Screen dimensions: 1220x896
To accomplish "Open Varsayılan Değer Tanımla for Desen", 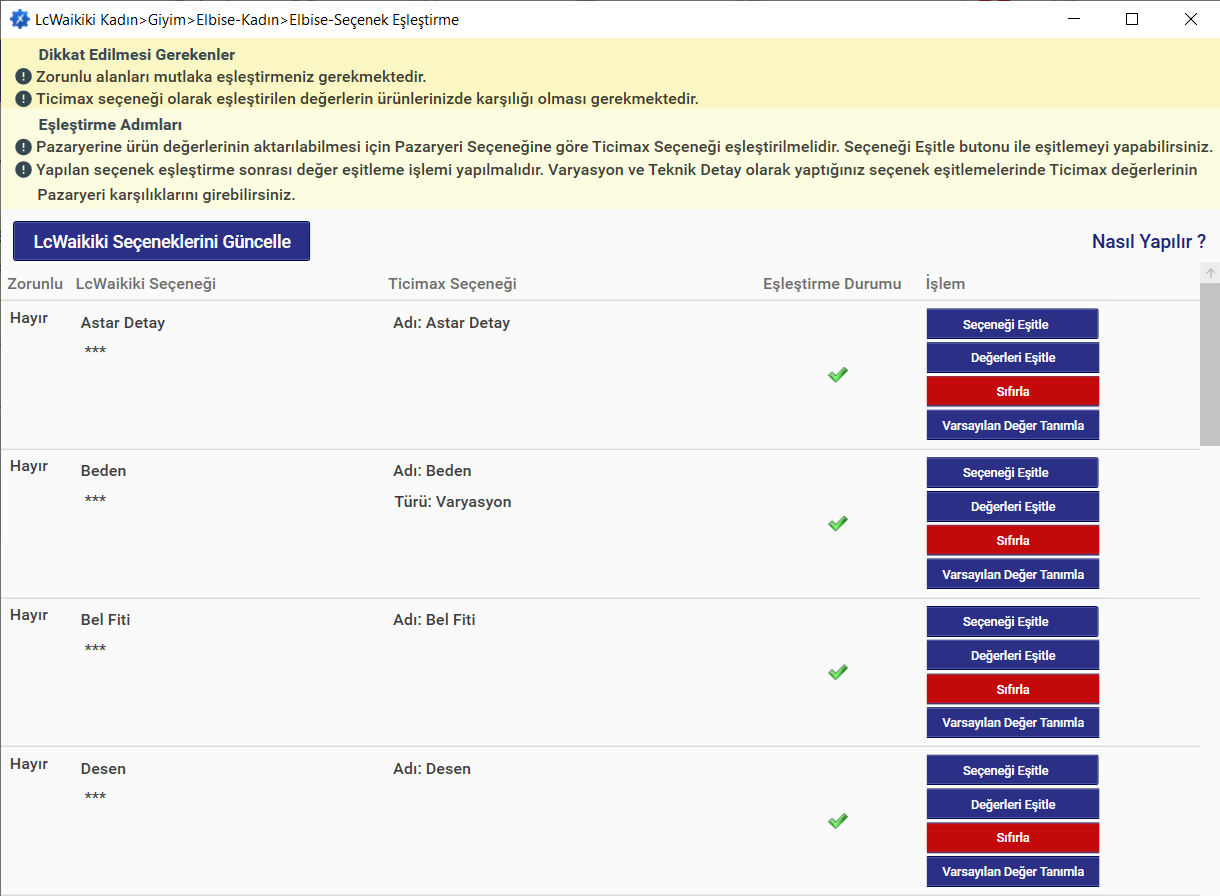I will pos(1013,872).
